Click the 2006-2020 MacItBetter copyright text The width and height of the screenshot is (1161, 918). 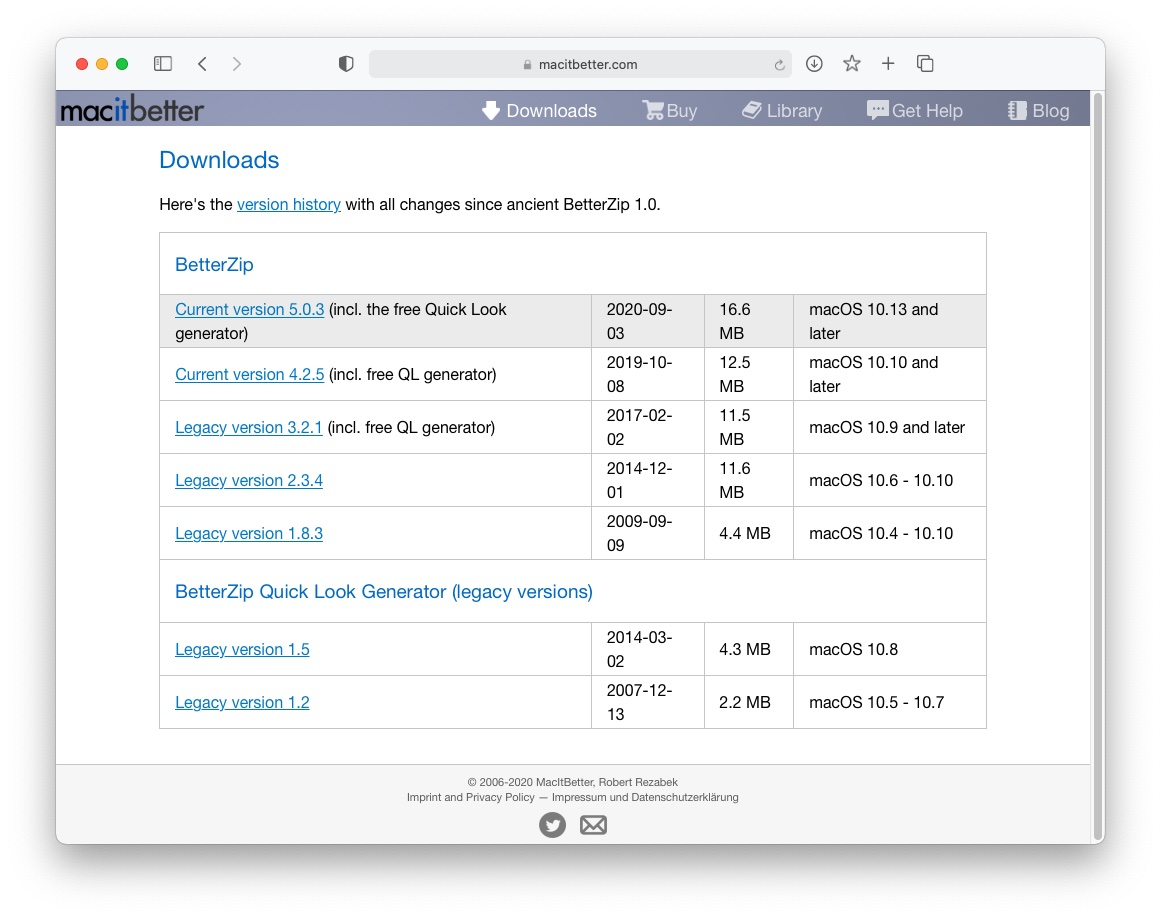point(572,782)
